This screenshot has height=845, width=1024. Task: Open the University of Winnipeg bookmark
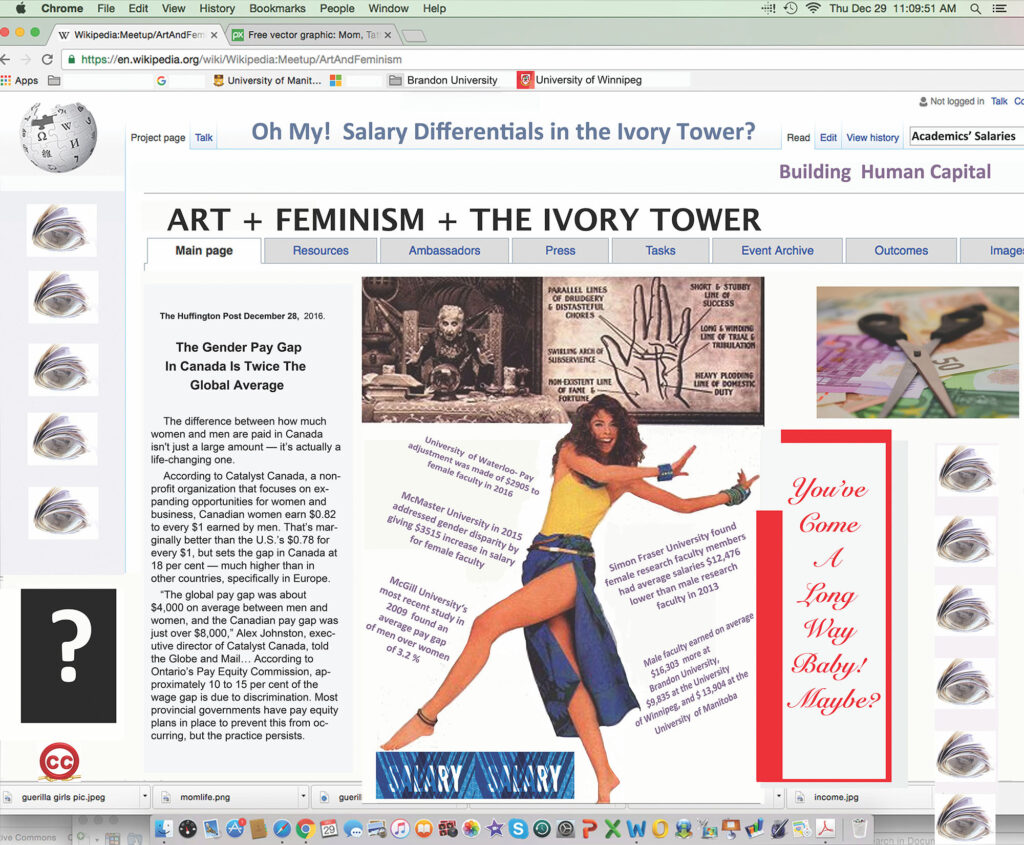pyautogui.click(x=580, y=80)
